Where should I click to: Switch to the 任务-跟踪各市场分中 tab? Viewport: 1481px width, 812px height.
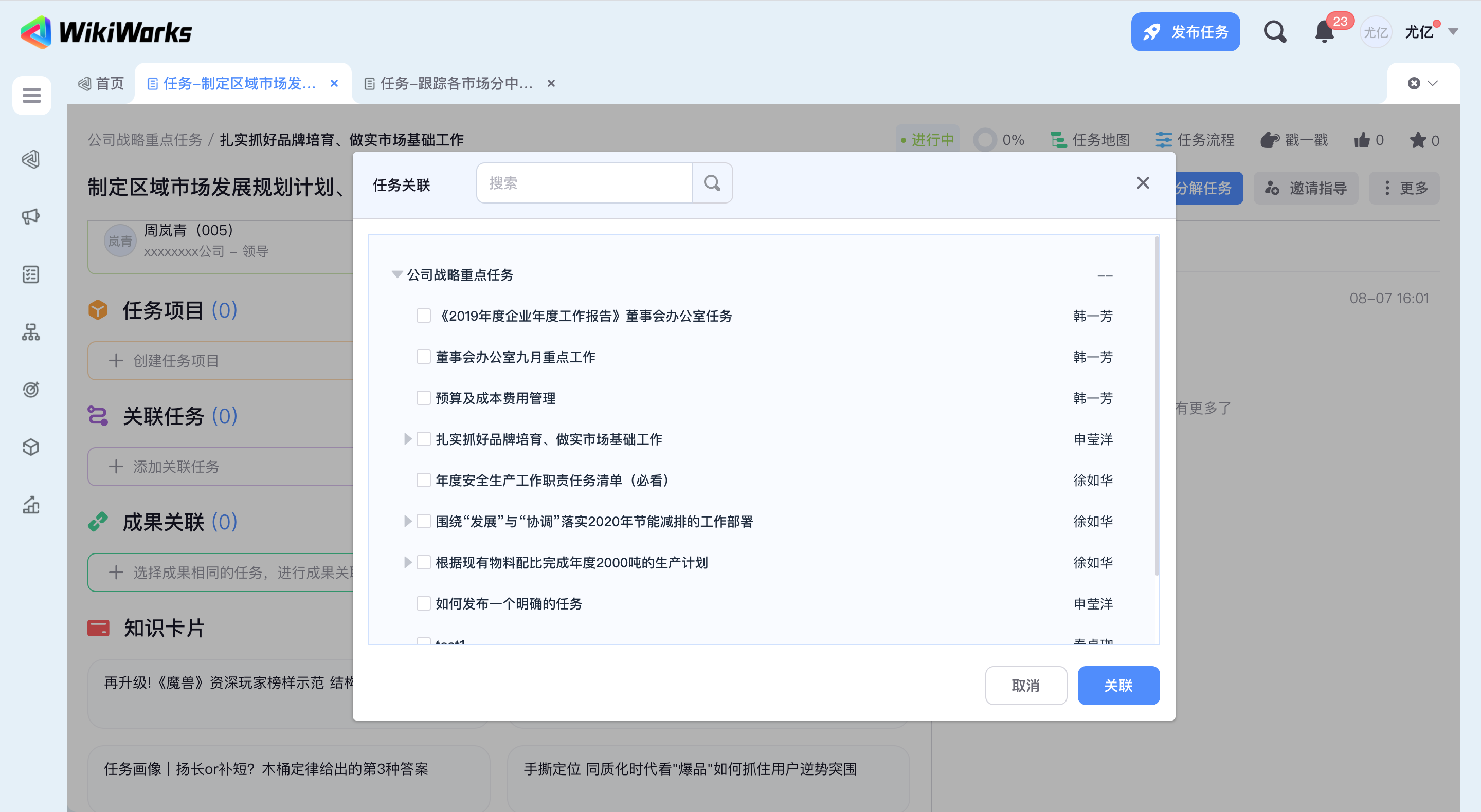tap(456, 84)
